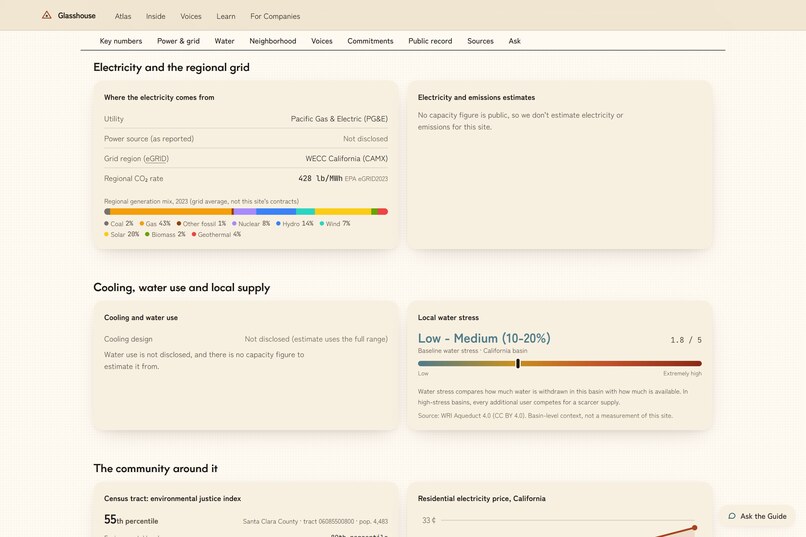
Task: Select the Power & grid section tab
Action: (x=178, y=41)
